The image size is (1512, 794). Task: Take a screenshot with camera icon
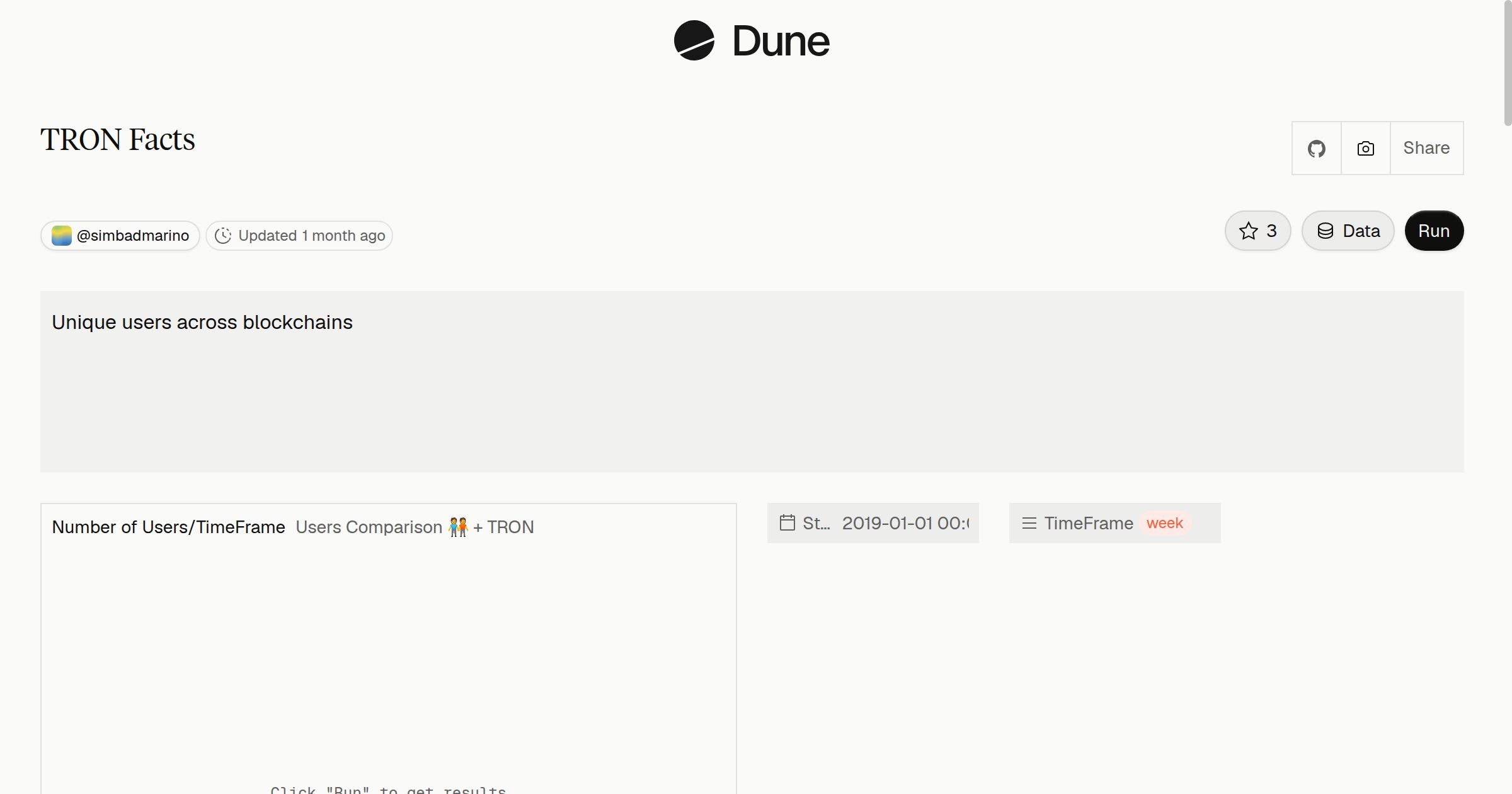(x=1365, y=148)
